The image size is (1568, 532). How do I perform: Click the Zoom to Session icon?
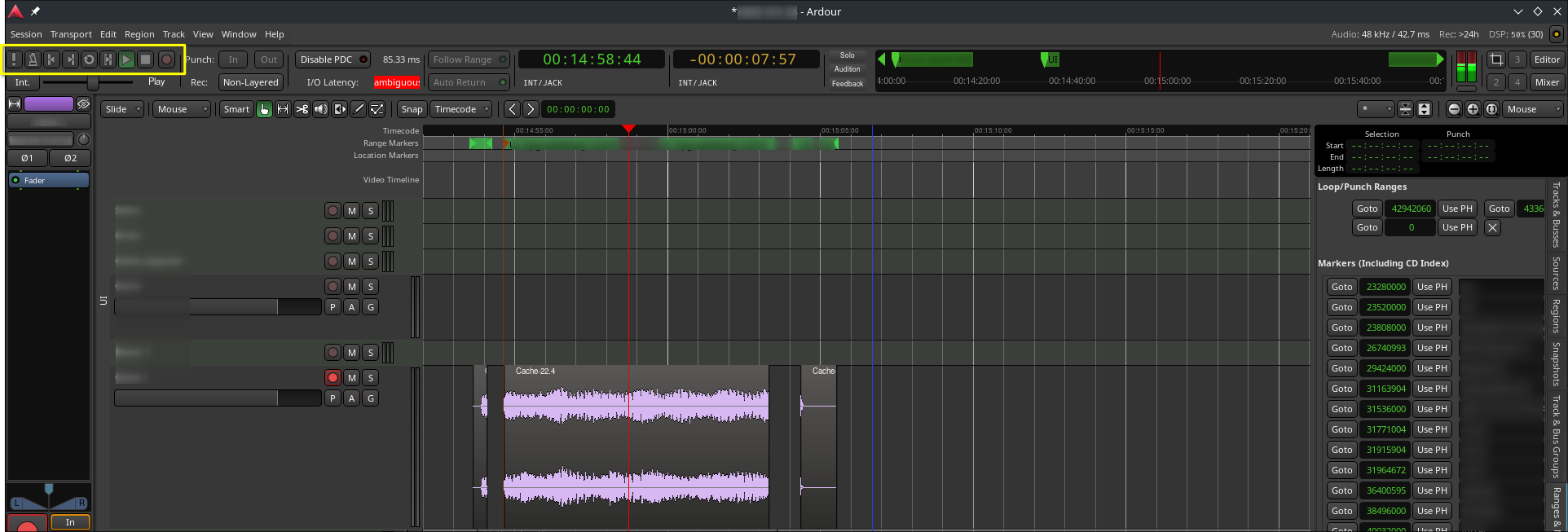pos(1491,109)
